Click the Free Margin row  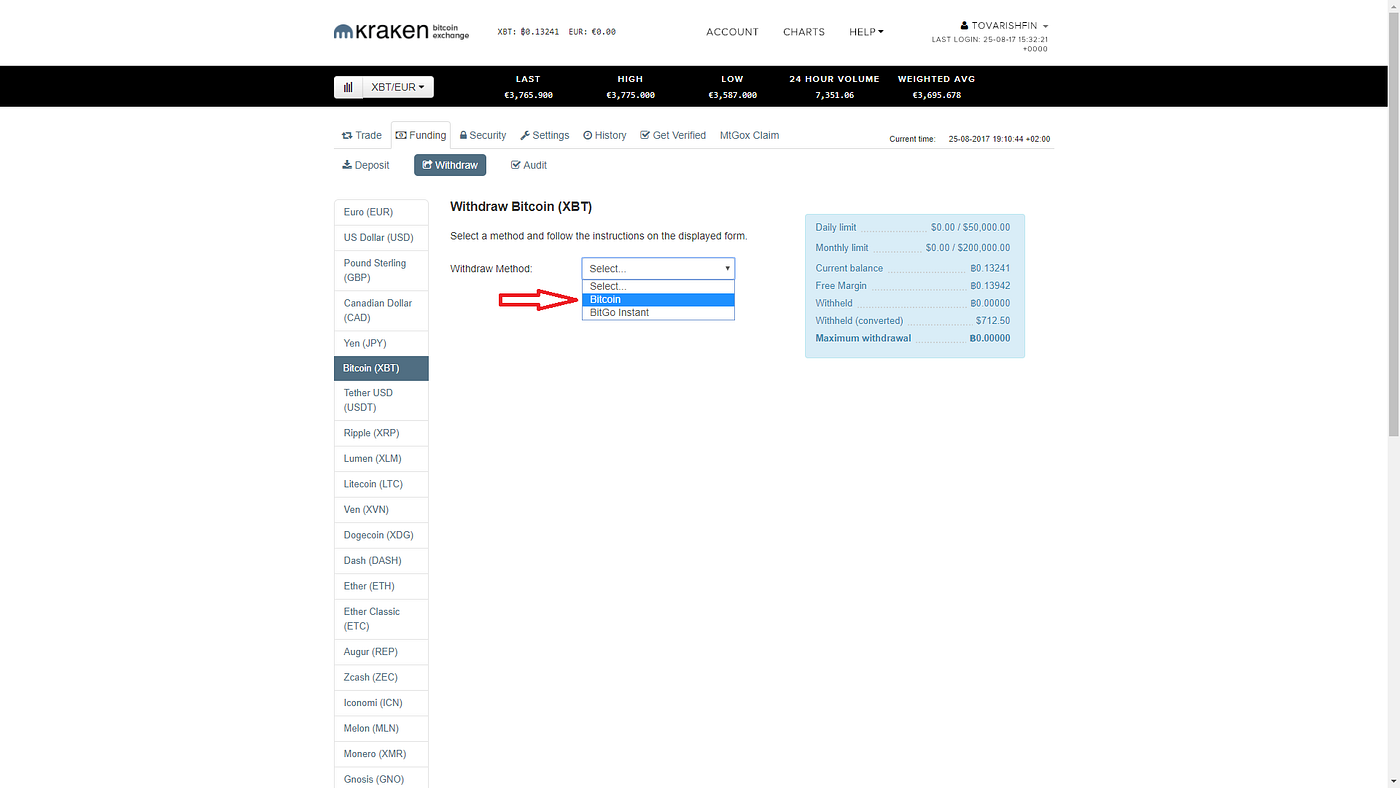coord(913,285)
